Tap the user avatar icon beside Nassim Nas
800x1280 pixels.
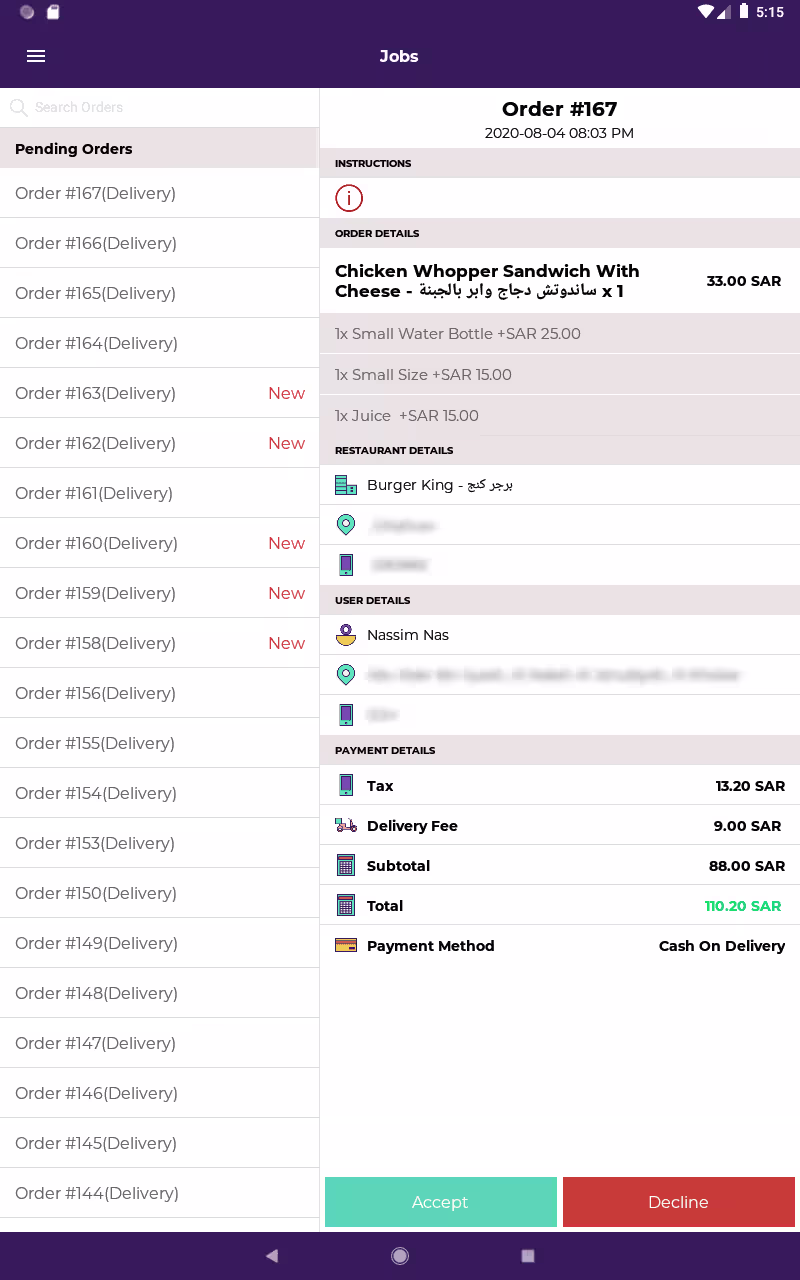click(x=346, y=635)
